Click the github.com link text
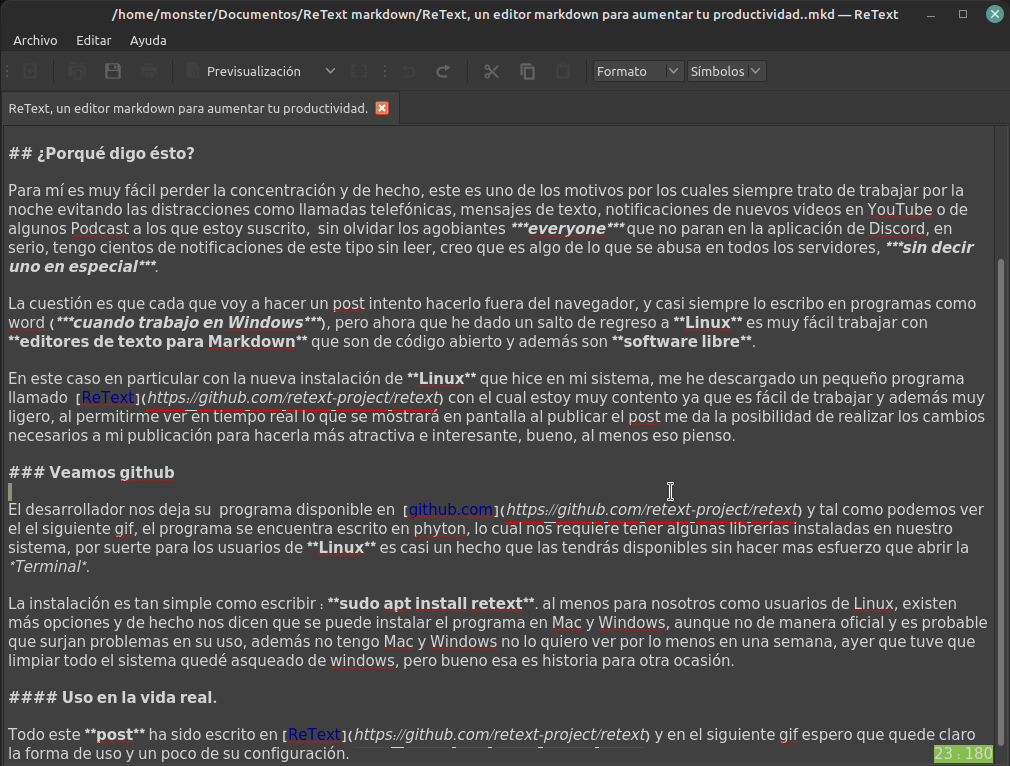The width and height of the screenshot is (1010, 766). [x=451, y=510]
